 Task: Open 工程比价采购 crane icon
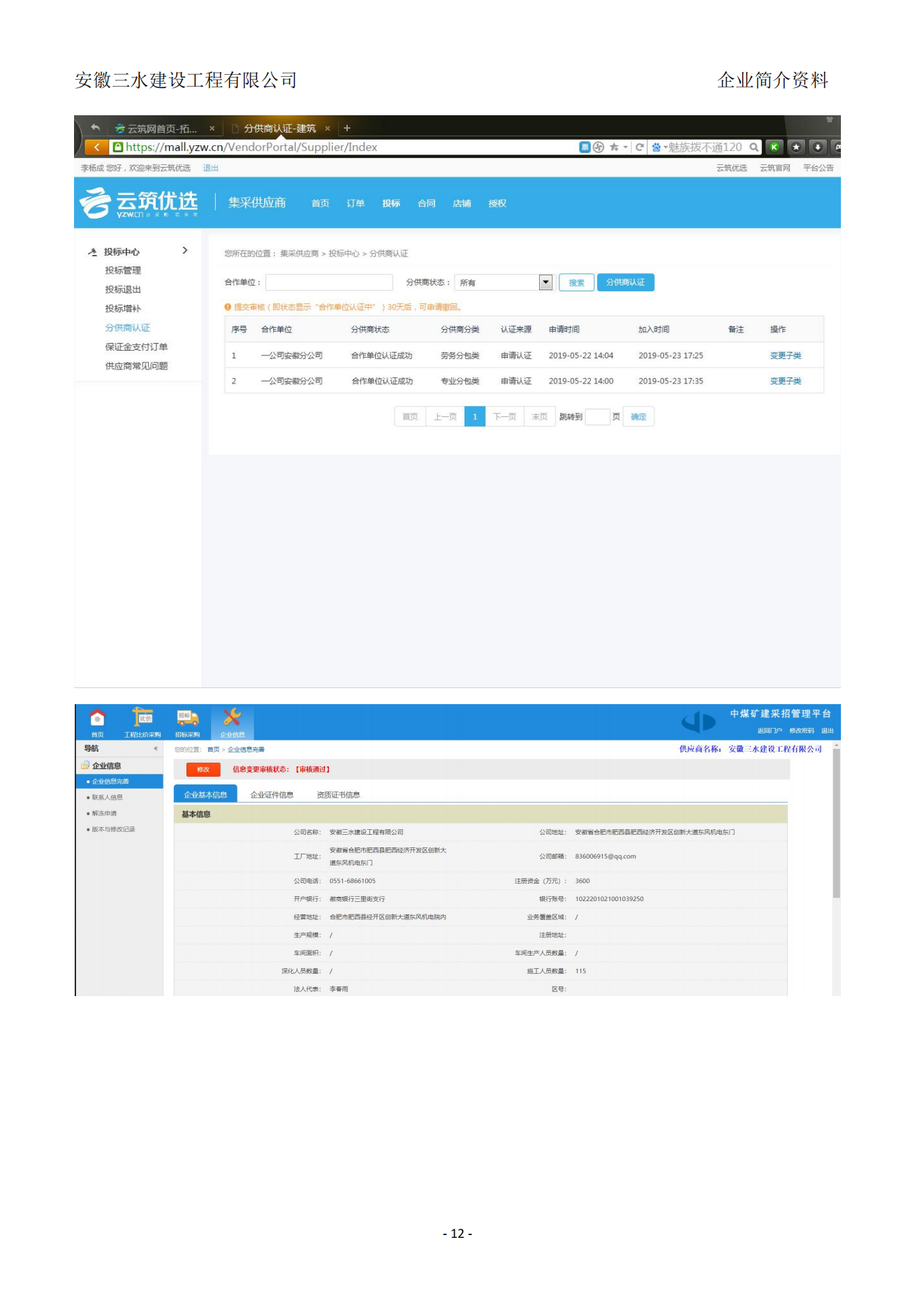[142, 717]
